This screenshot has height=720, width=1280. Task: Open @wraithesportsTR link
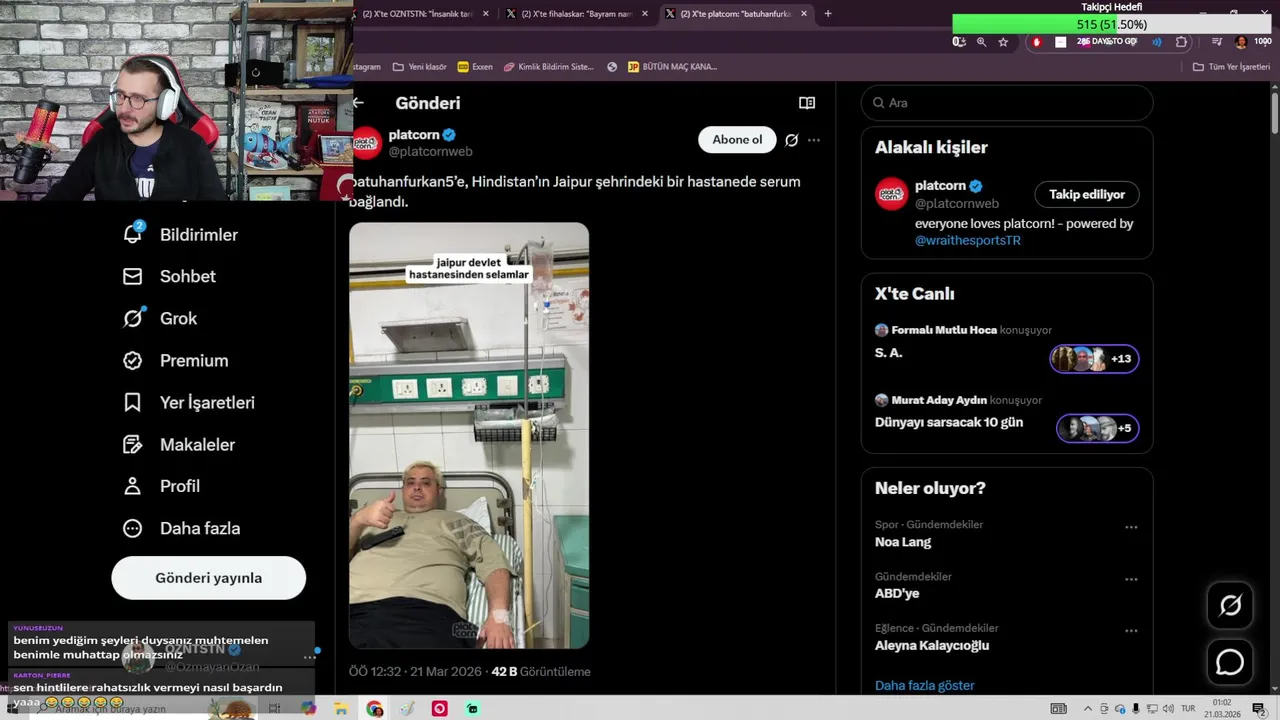(968, 240)
